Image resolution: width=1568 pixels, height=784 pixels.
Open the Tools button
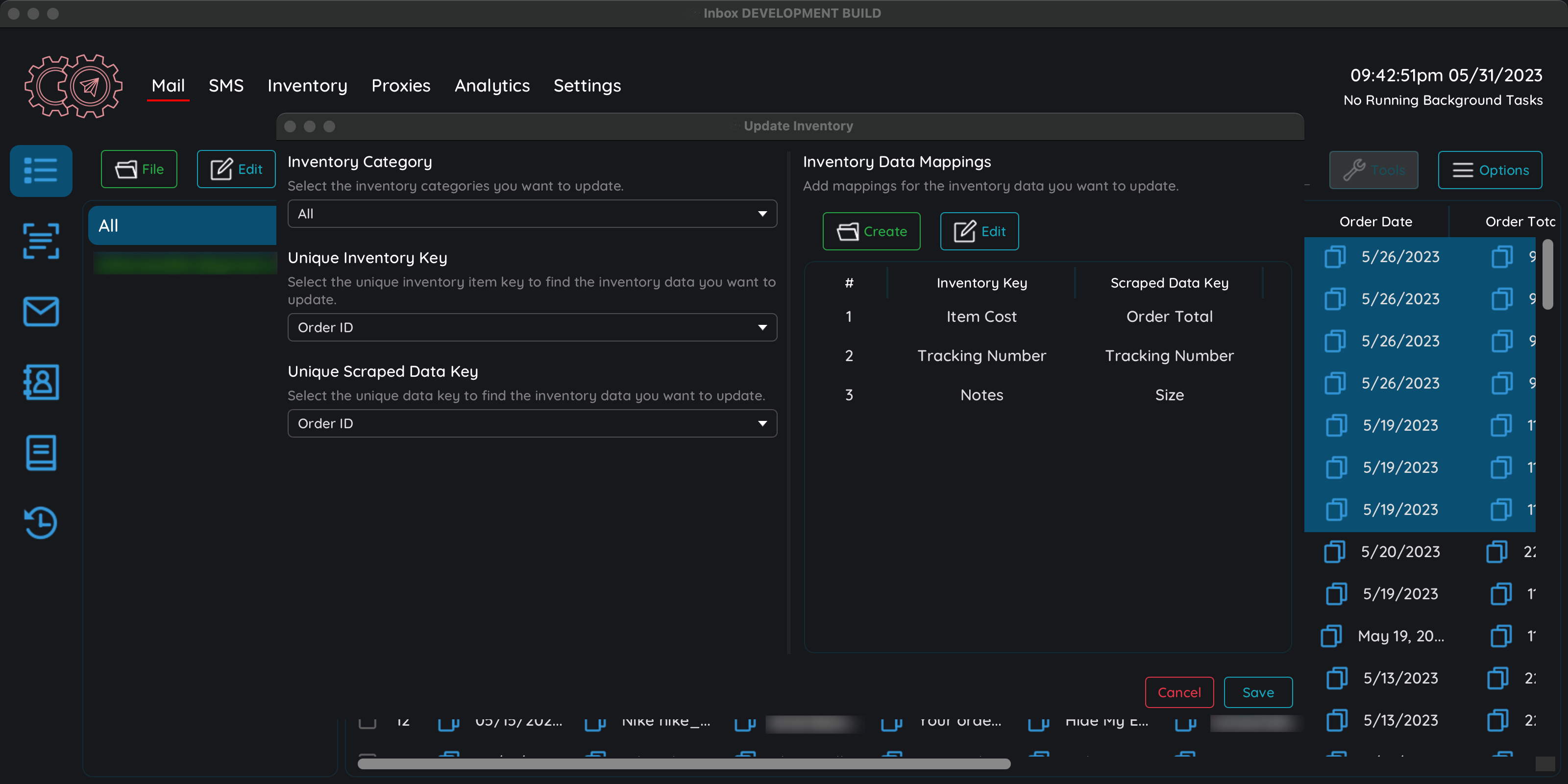1373,171
